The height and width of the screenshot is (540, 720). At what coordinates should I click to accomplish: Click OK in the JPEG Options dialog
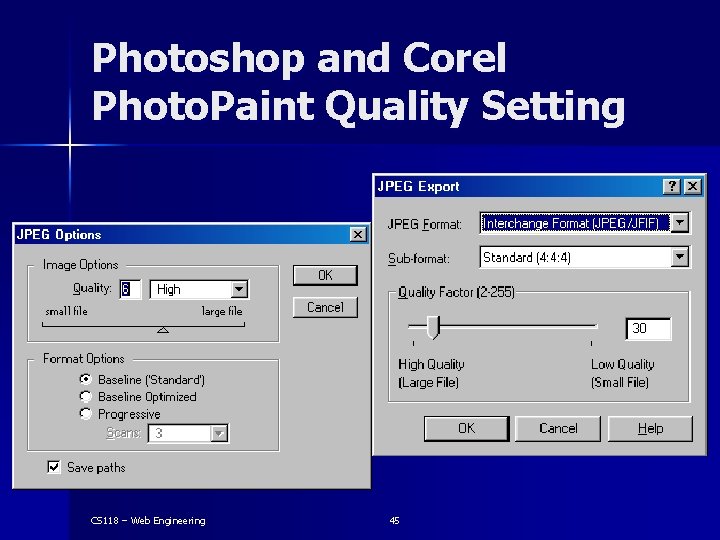click(x=325, y=275)
